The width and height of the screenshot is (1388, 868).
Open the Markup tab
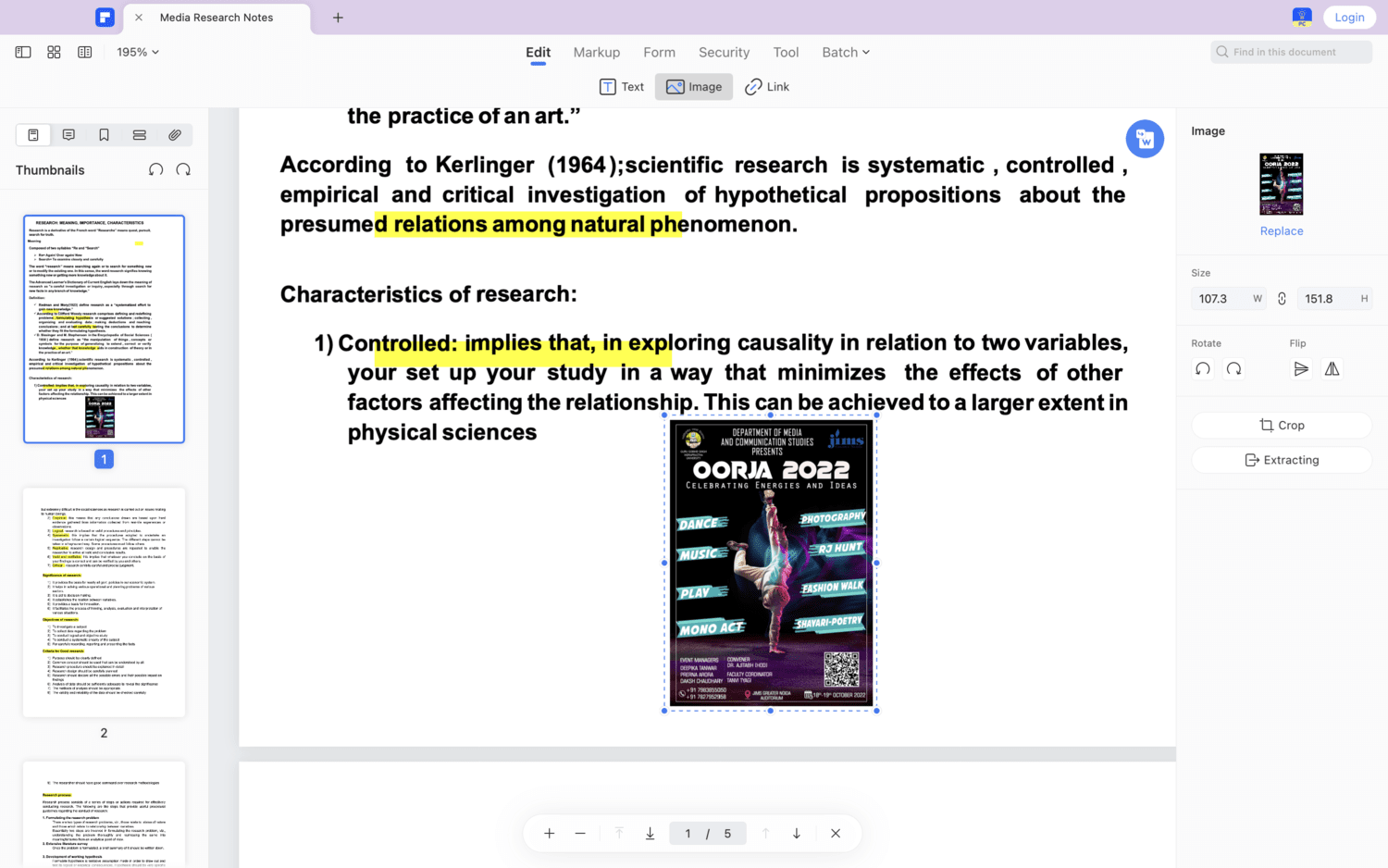pyautogui.click(x=596, y=53)
